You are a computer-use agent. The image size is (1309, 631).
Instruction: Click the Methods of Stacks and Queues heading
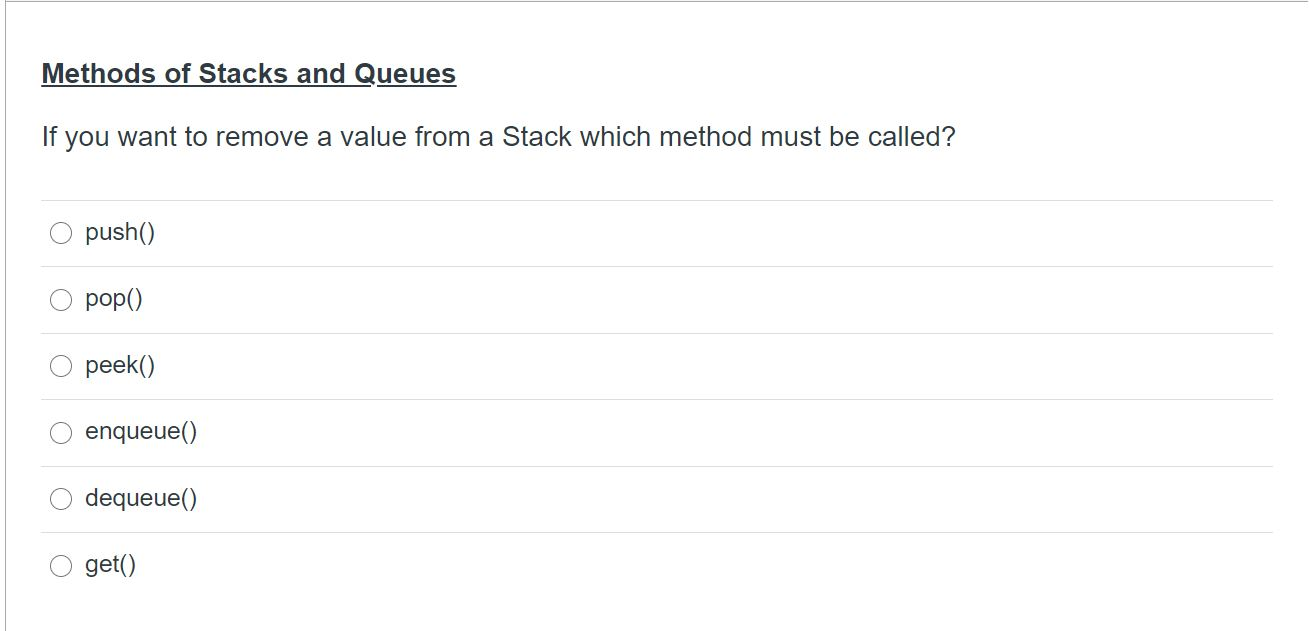coord(249,74)
